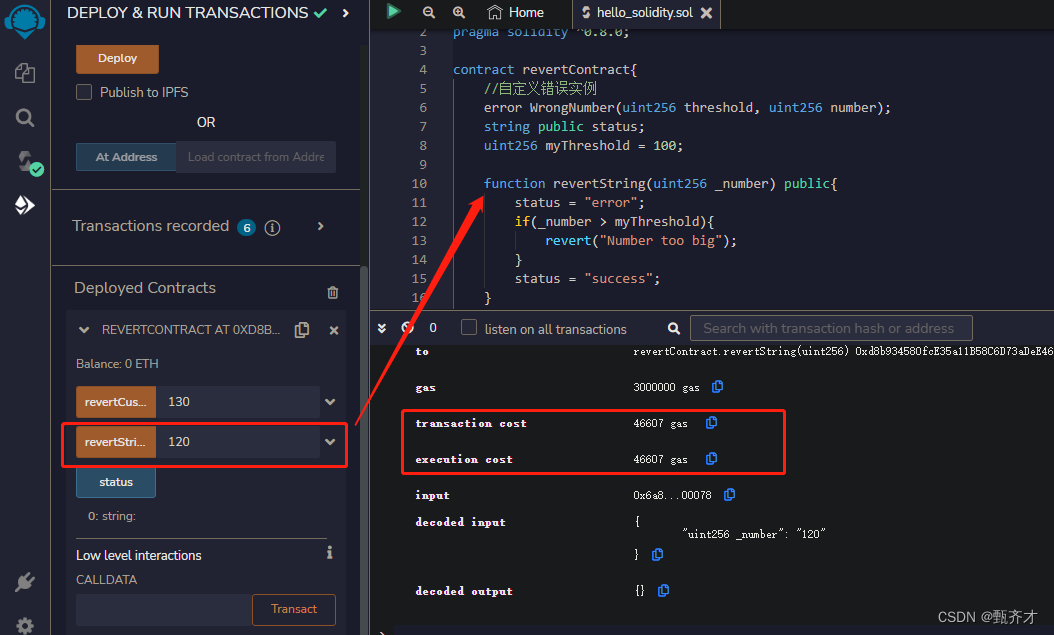1054x635 pixels.
Task: Copy the gas value 3000000
Action: coord(717,386)
